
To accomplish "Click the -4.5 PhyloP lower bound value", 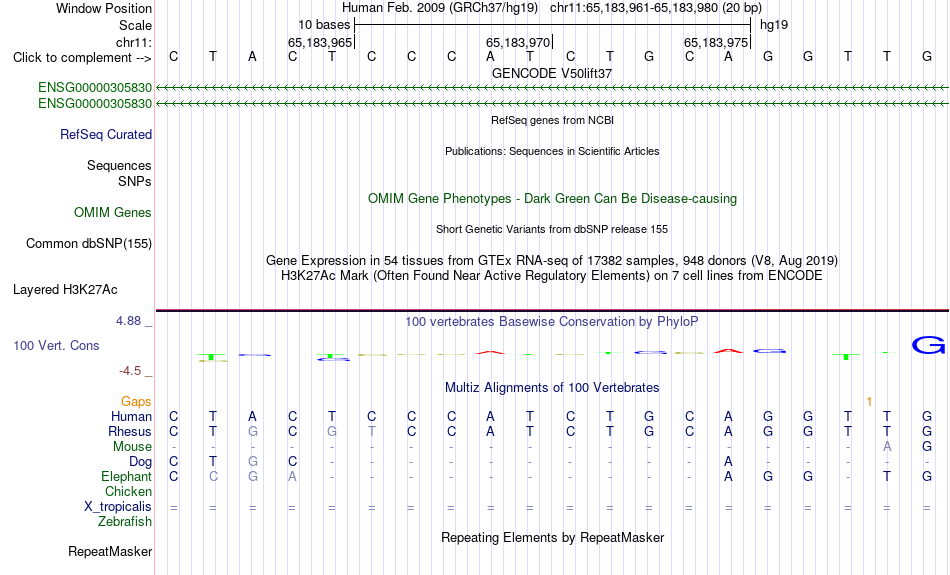I will (130, 371).
